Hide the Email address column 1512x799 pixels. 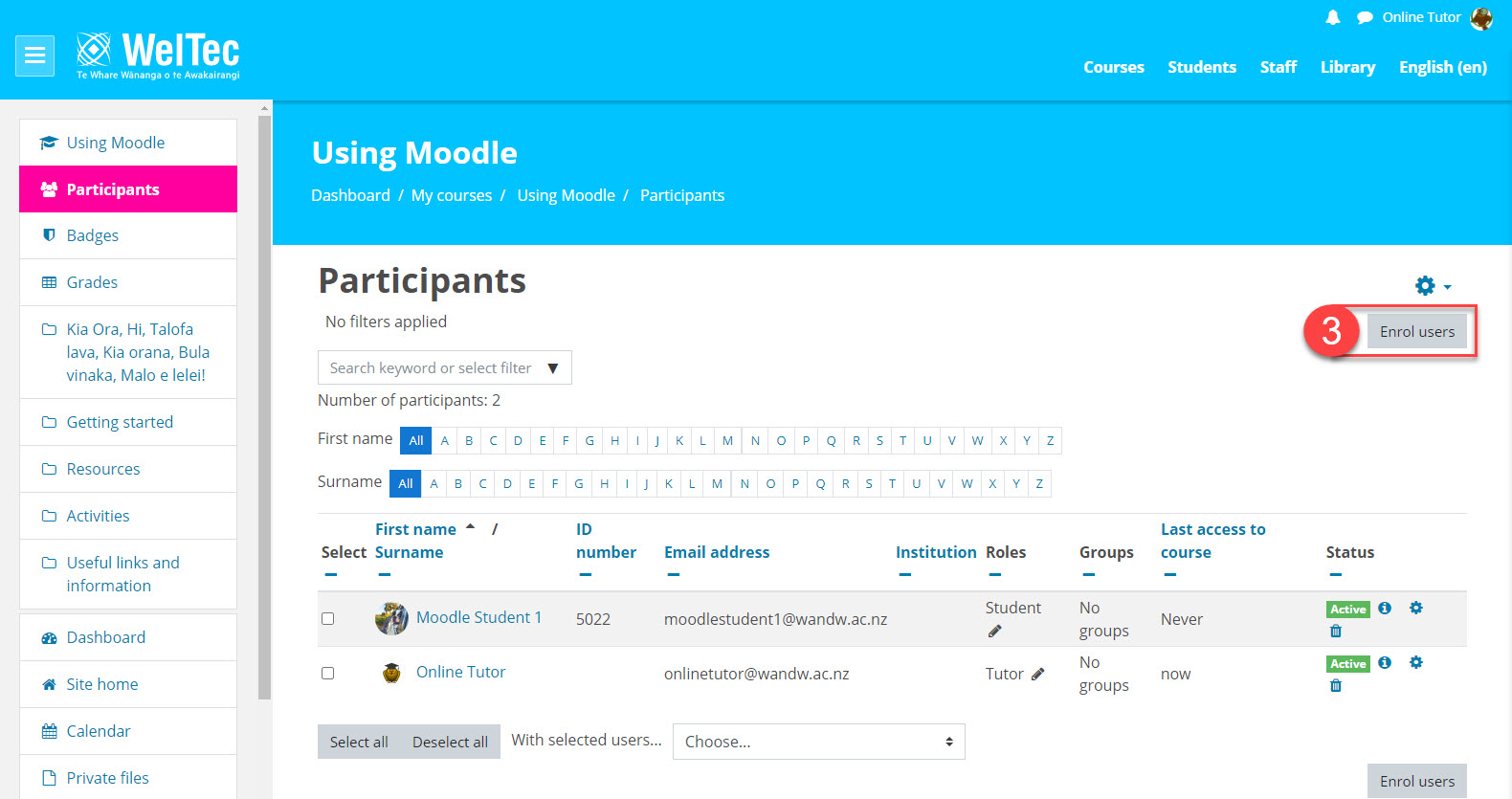(673, 575)
